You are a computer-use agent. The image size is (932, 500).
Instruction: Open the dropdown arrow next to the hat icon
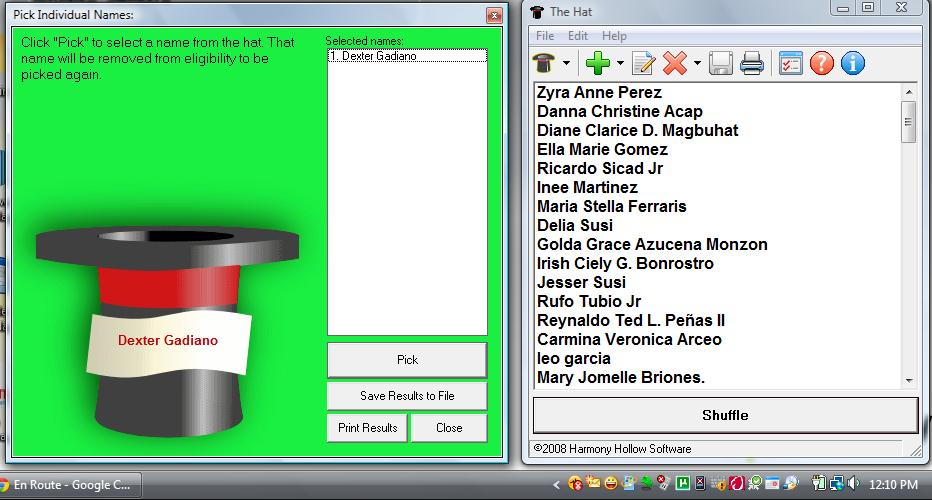pos(566,63)
